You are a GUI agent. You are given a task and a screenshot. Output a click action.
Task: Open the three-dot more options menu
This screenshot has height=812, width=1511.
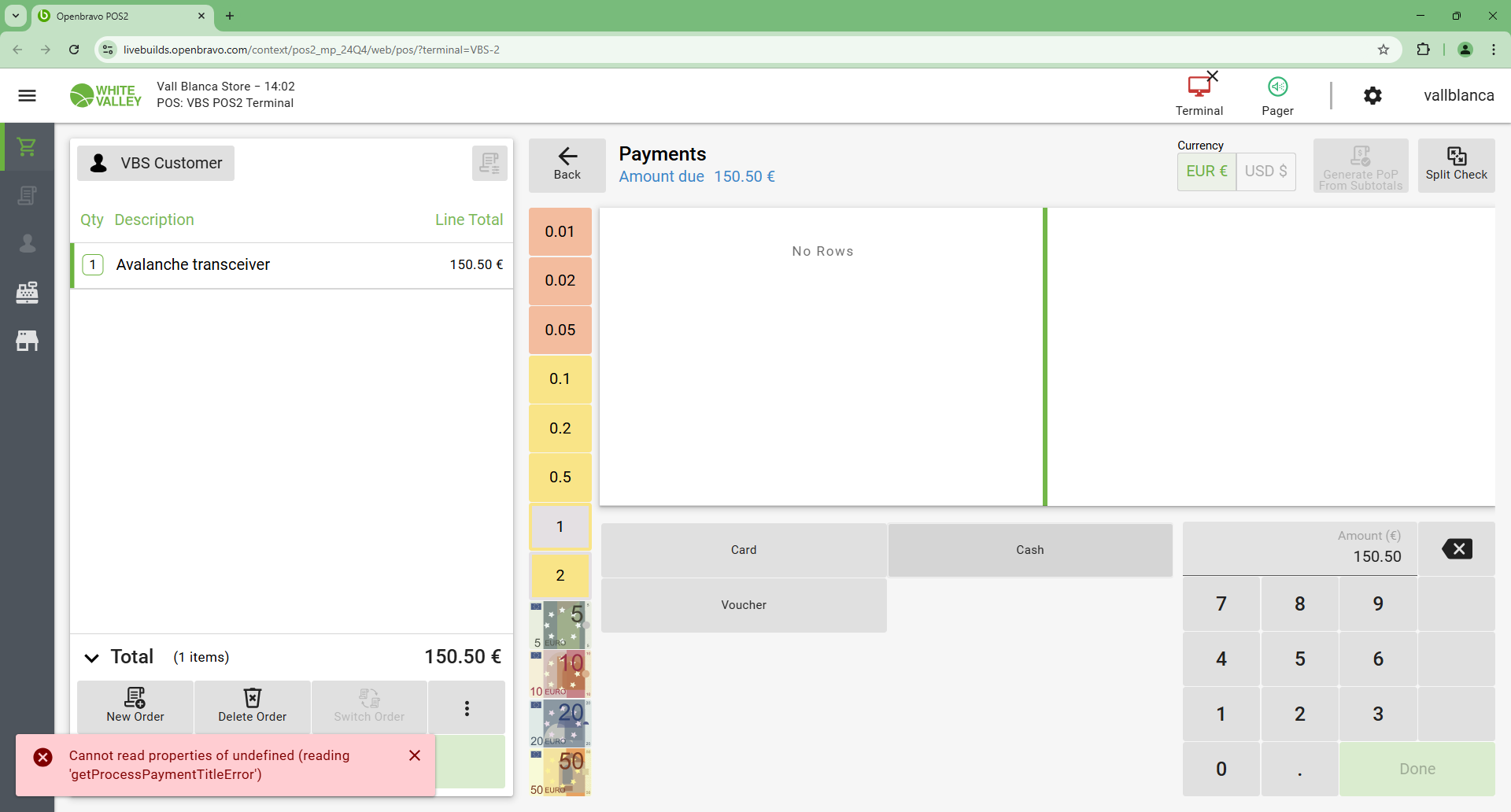(x=467, y=708)
